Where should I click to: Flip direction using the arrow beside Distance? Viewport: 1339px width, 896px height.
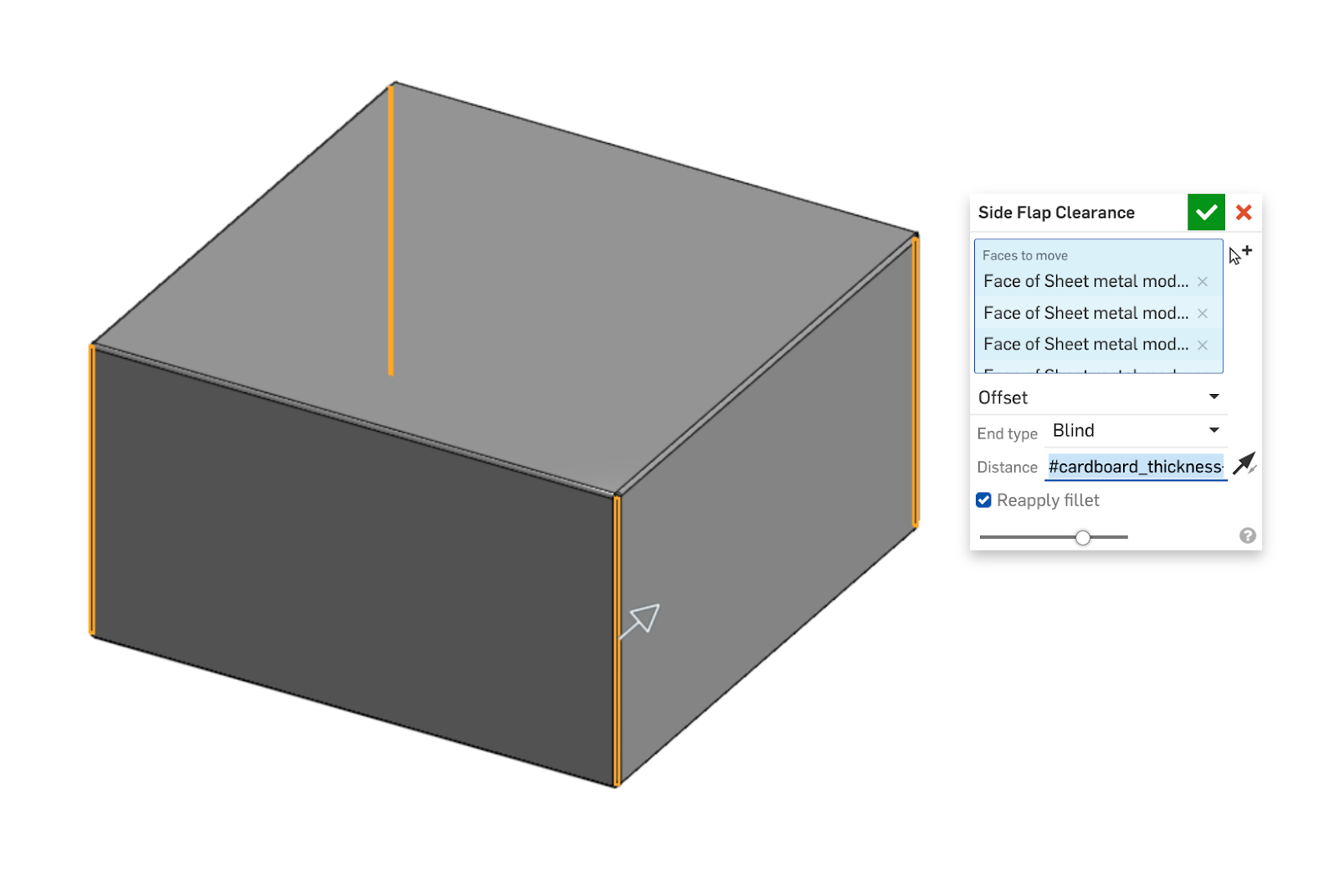[1244, 463]
